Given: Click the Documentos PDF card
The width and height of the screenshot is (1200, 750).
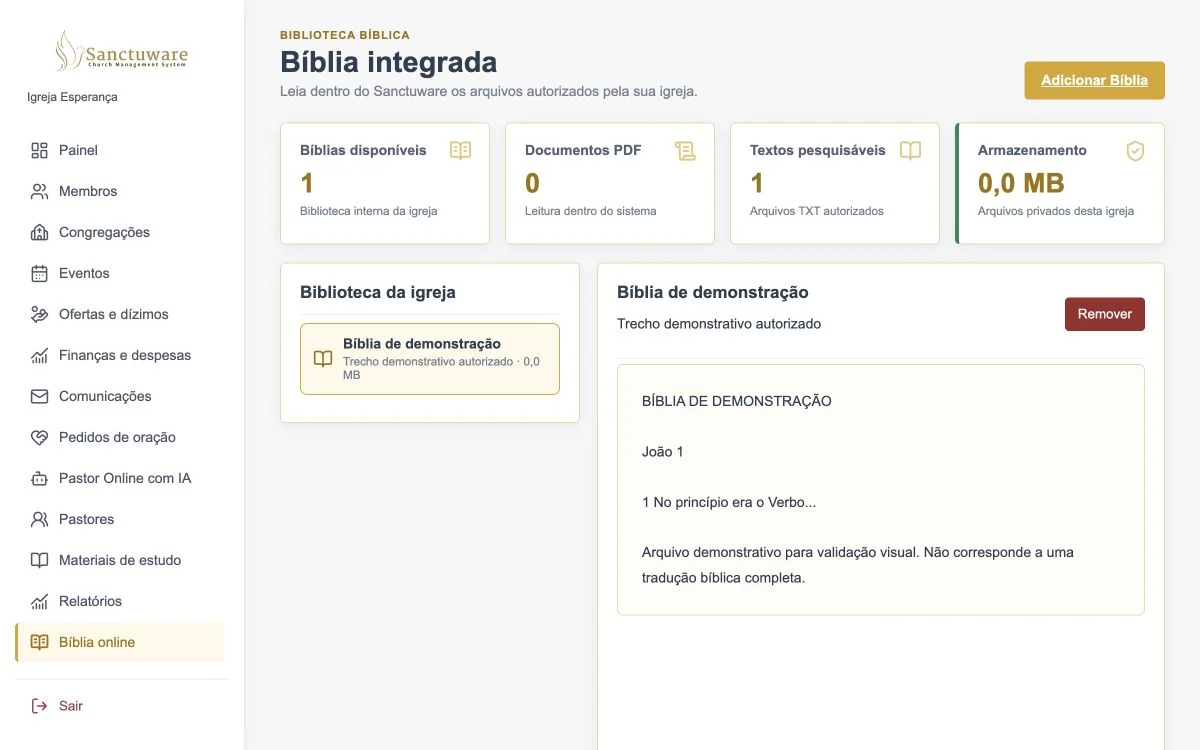Looking at the screenshot, I should pos(610,183).
